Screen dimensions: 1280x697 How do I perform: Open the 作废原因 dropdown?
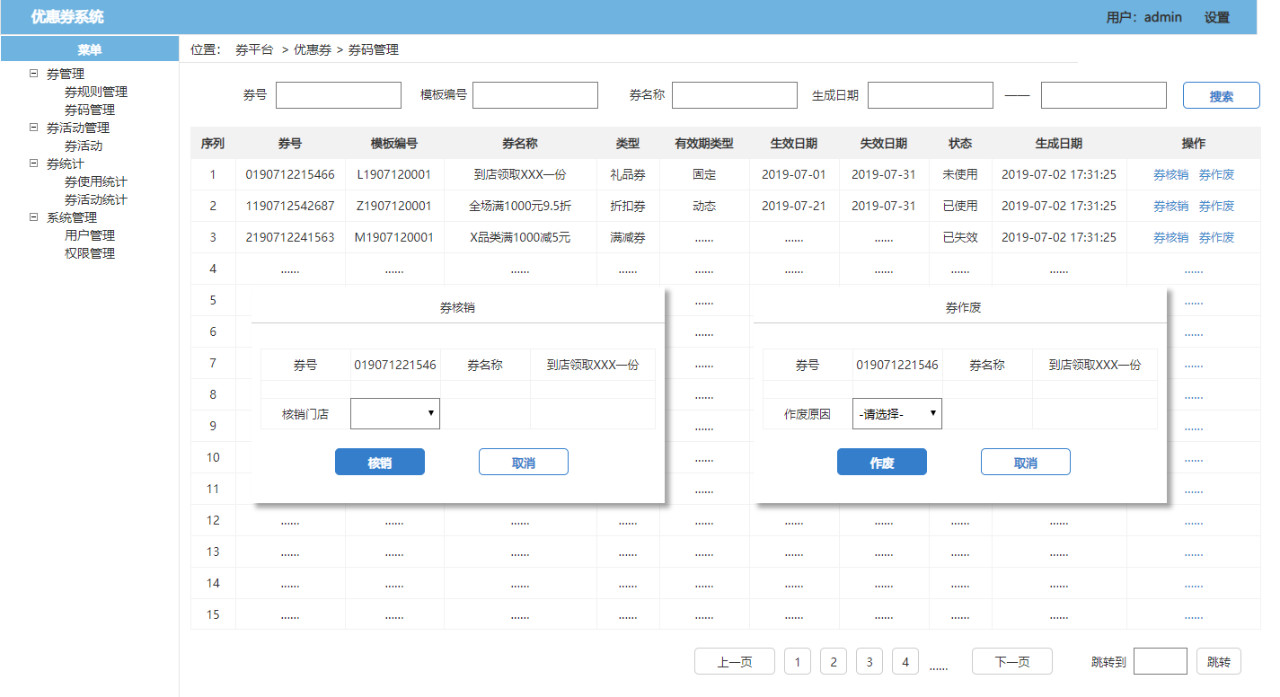pos(897,413)
